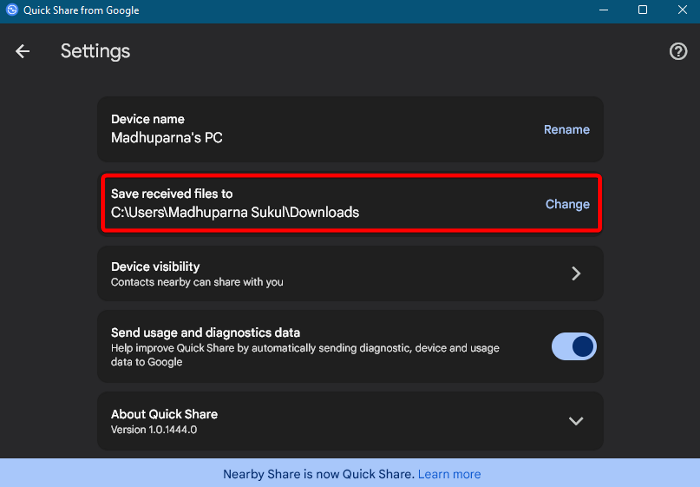Click the 'Help improve Quick Share' description text
Screen dimensions: 700x487
click(305, 355)
